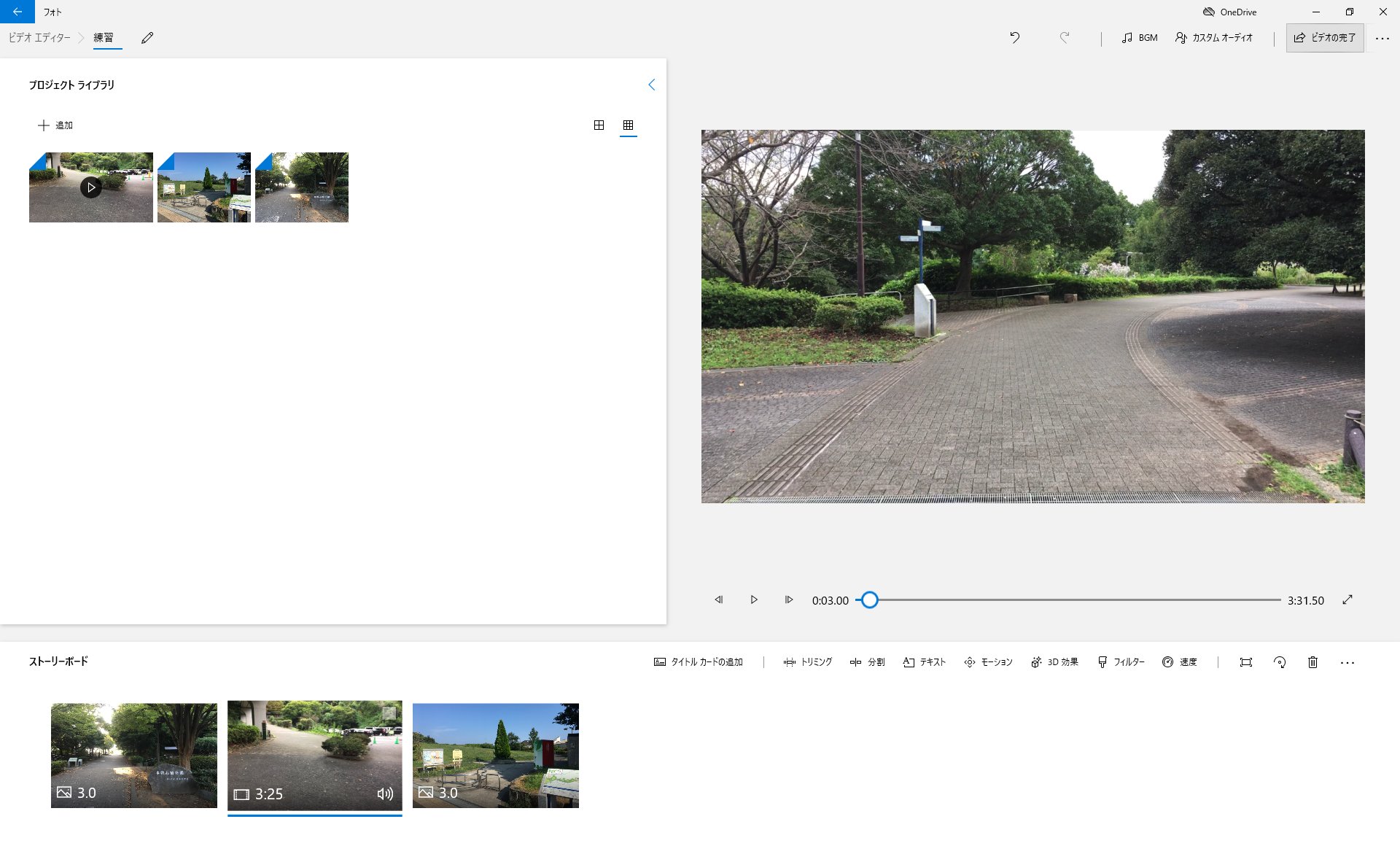Screen dimensions: 1400x846
Task: Open the BGM background music option
Action: [1140, 38]
